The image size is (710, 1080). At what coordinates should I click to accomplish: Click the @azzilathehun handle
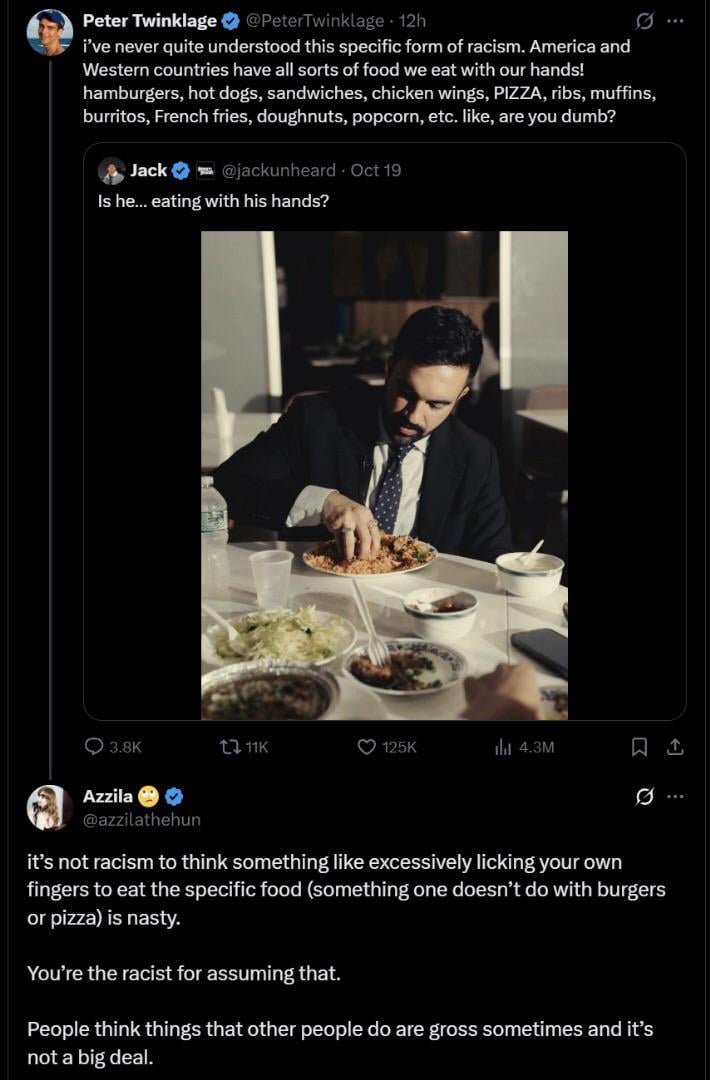[141, 819]
